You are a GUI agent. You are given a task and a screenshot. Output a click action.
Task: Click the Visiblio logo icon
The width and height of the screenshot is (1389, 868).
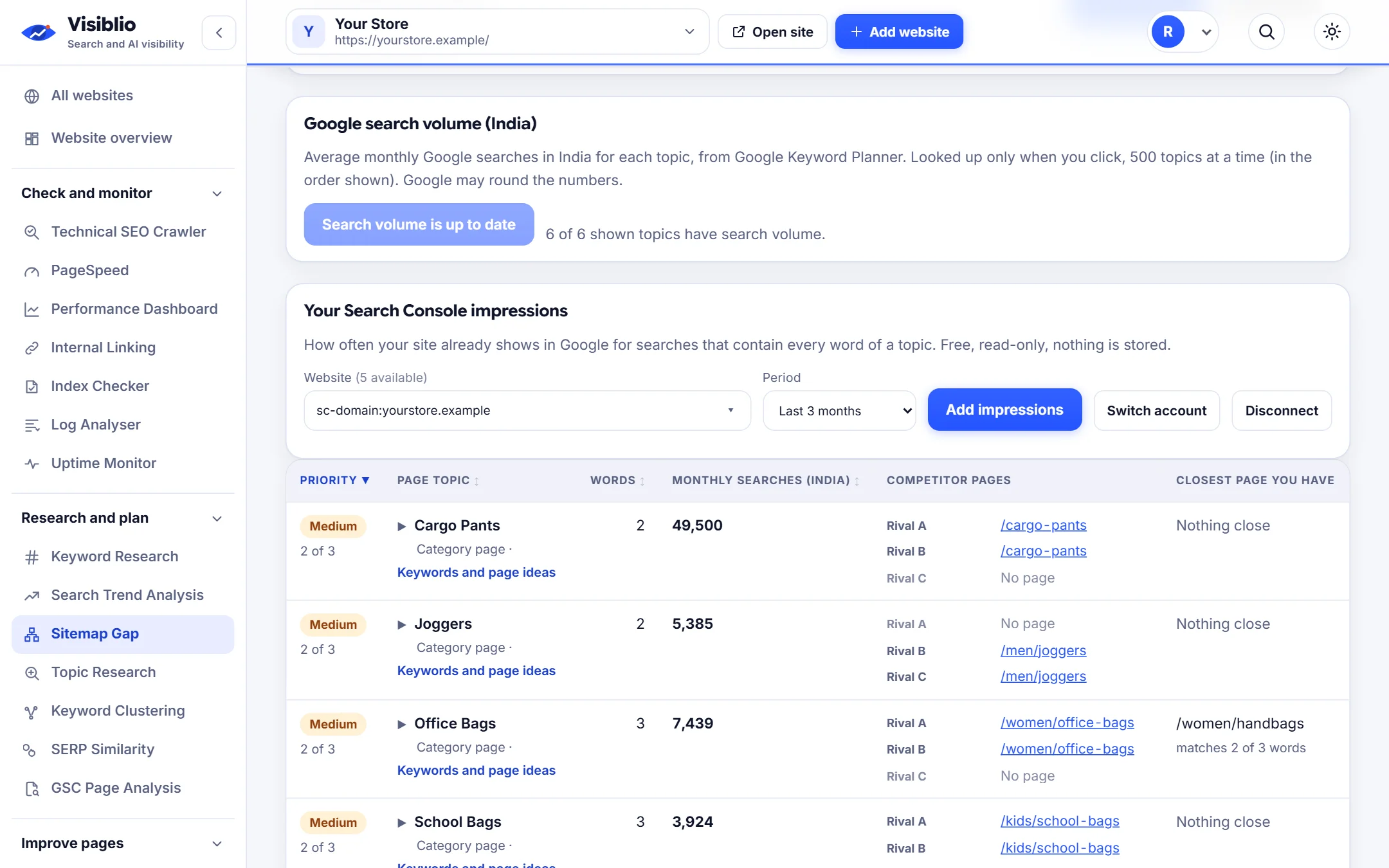click(x=39, y=32)
